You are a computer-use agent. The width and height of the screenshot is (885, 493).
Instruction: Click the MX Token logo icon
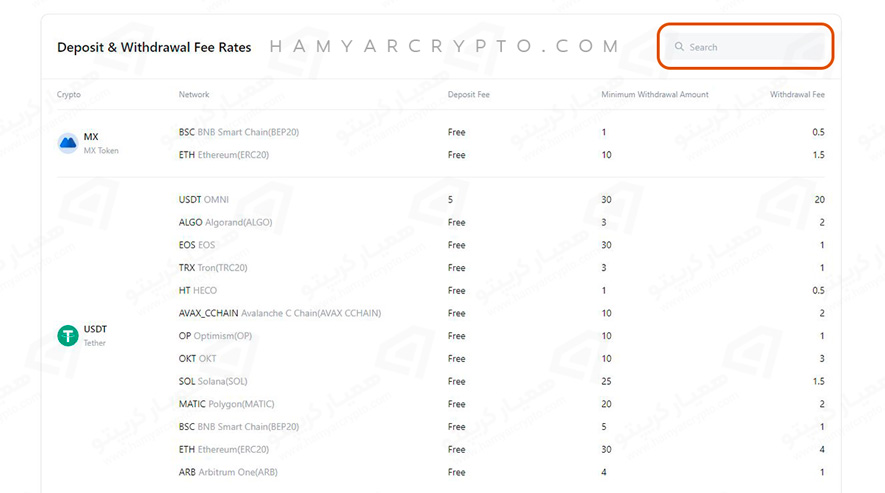point(68,143)
